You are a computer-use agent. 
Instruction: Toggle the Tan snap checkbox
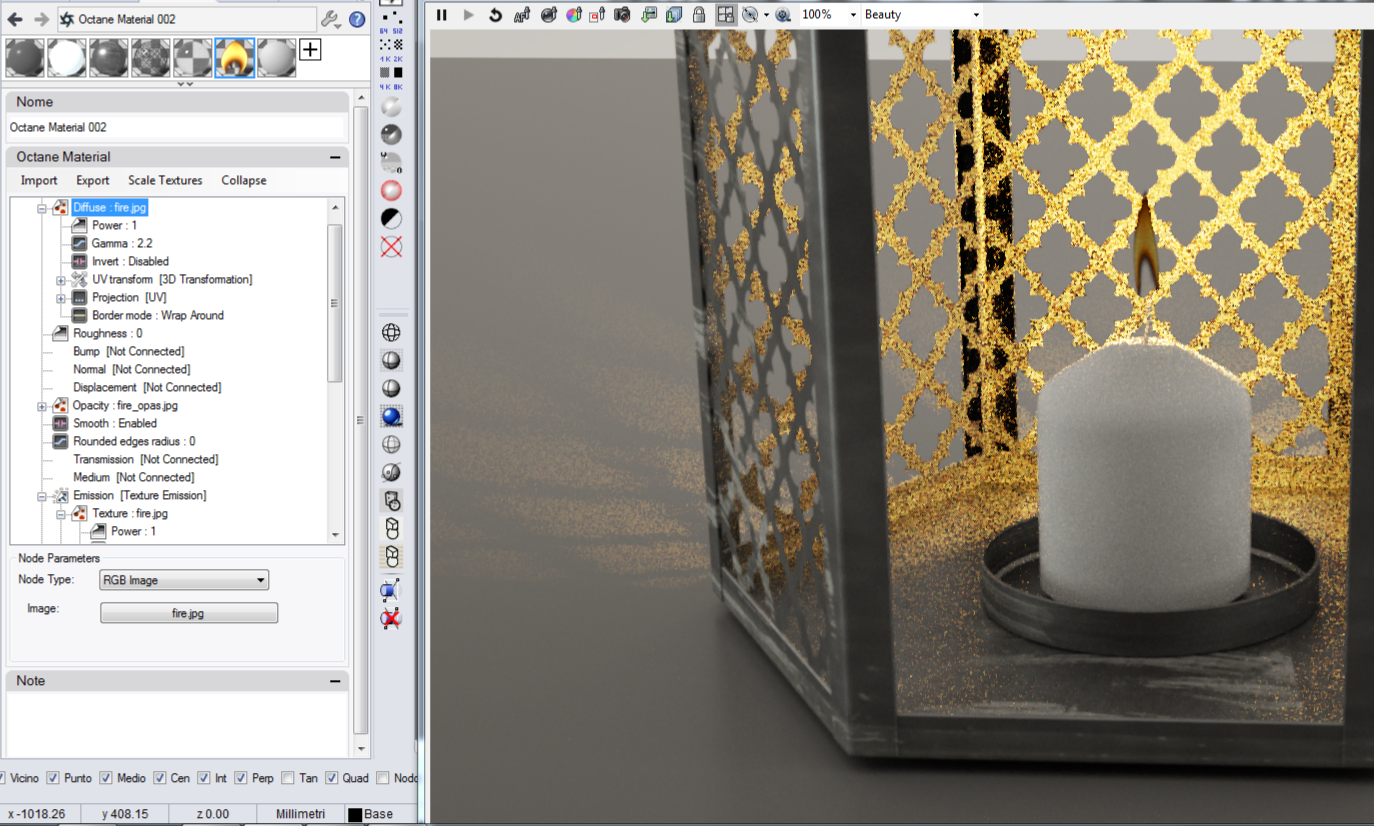point(288,778)
